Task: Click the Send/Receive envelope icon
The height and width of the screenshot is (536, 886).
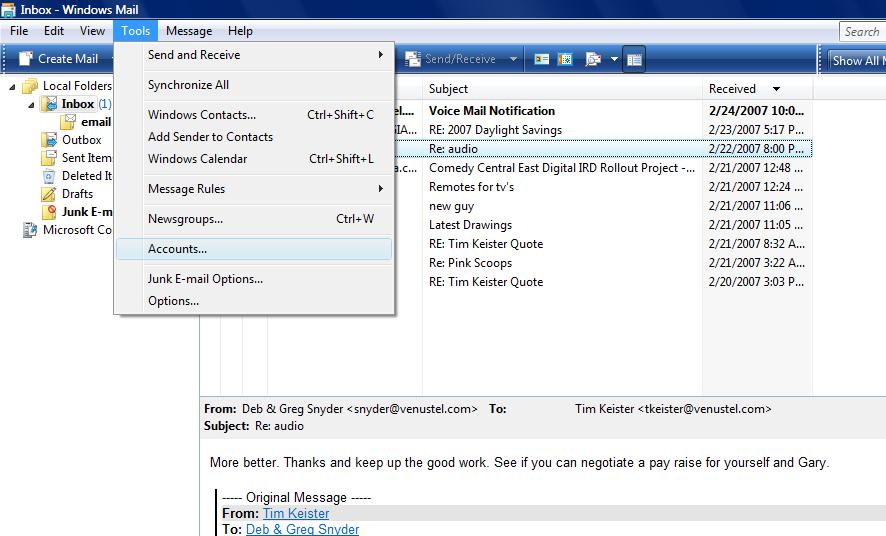Action: point(413,59)
